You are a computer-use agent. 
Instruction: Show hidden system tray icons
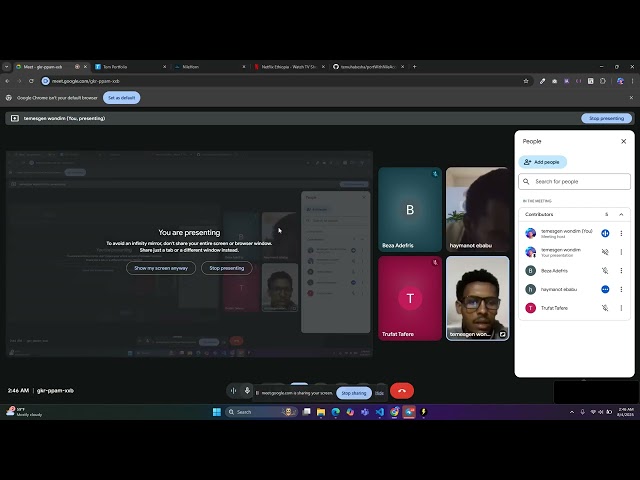click(x=571, y=412)
